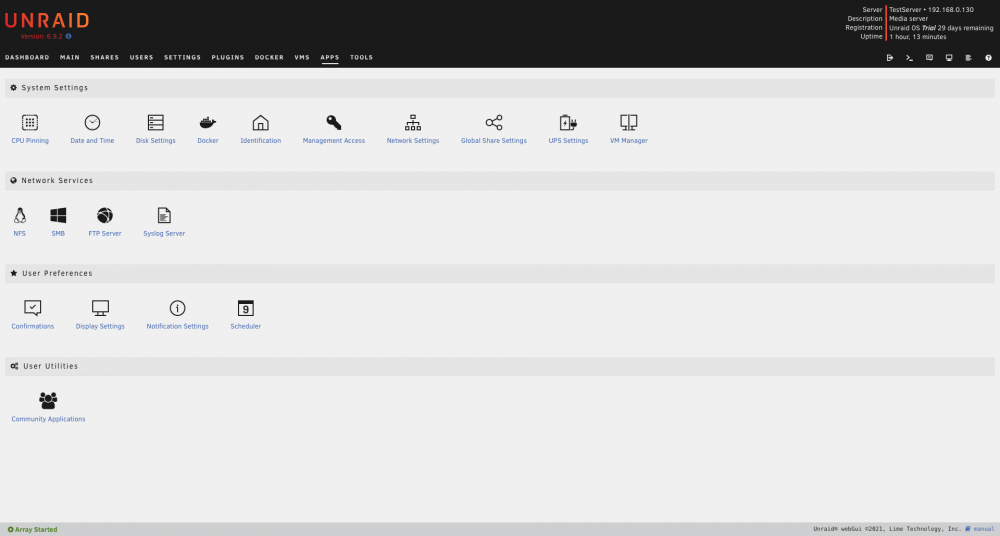Switch to the VMs tab
The width and height of the screenshot is (1000, 536).
click(x=302, y=57)
